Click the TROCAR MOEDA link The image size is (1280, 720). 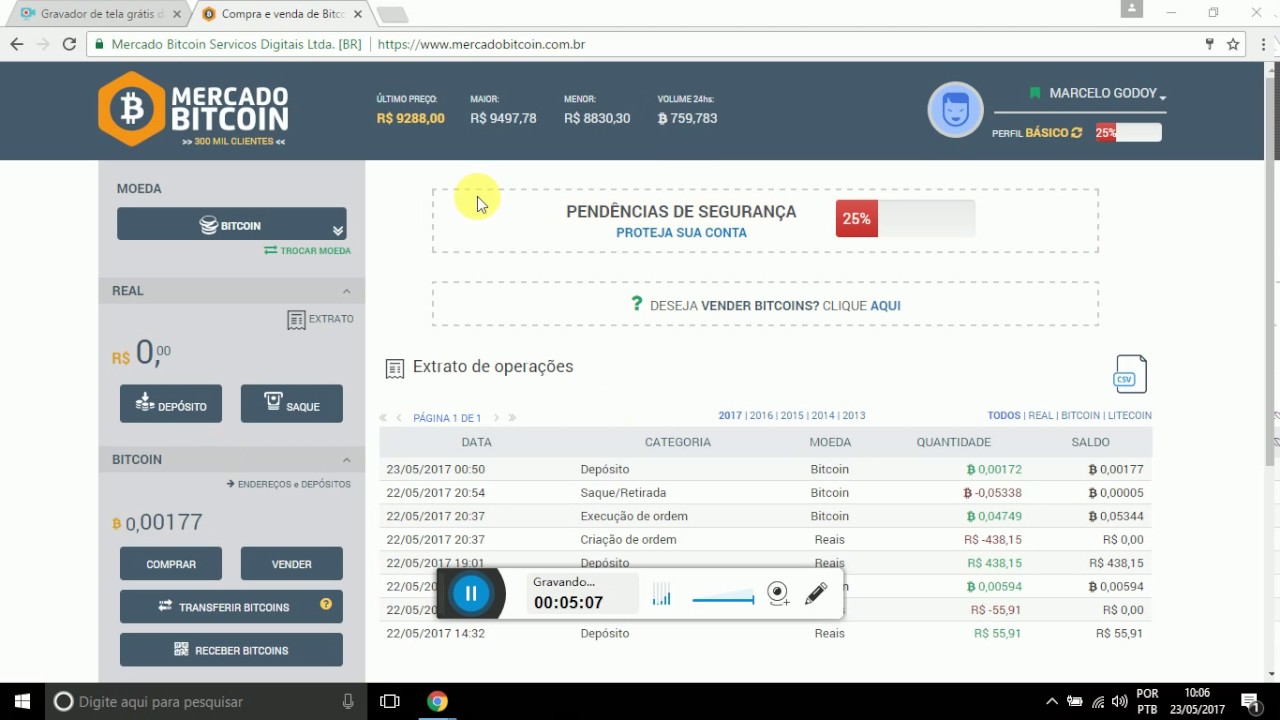307,251
